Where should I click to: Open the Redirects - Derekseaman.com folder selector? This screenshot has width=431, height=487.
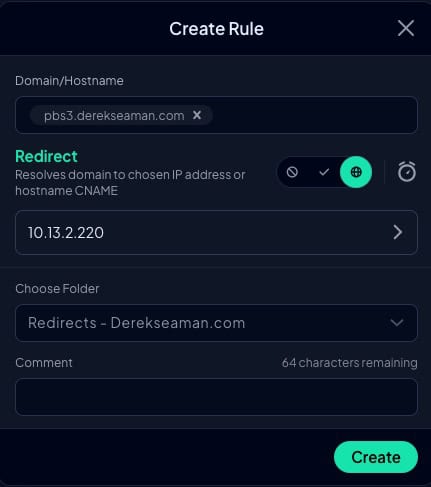click(216, 323)
